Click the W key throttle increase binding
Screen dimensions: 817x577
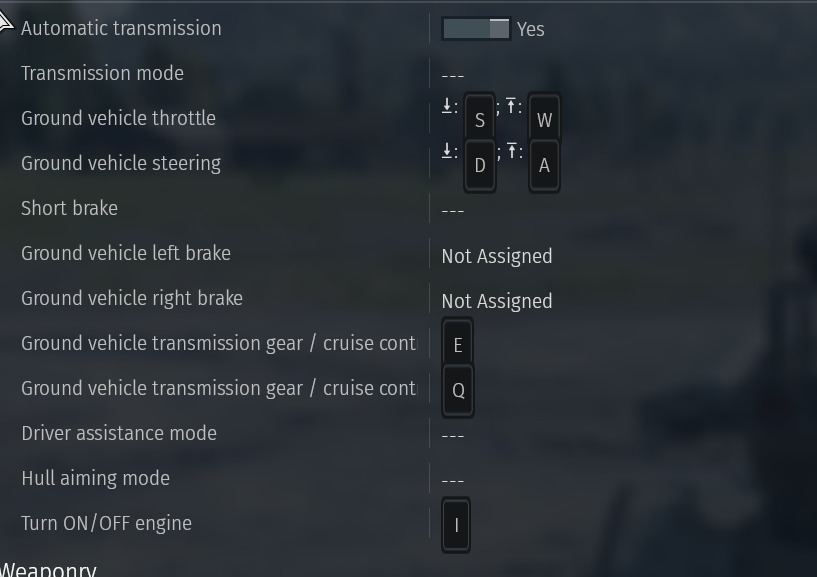tap(544, 120)
